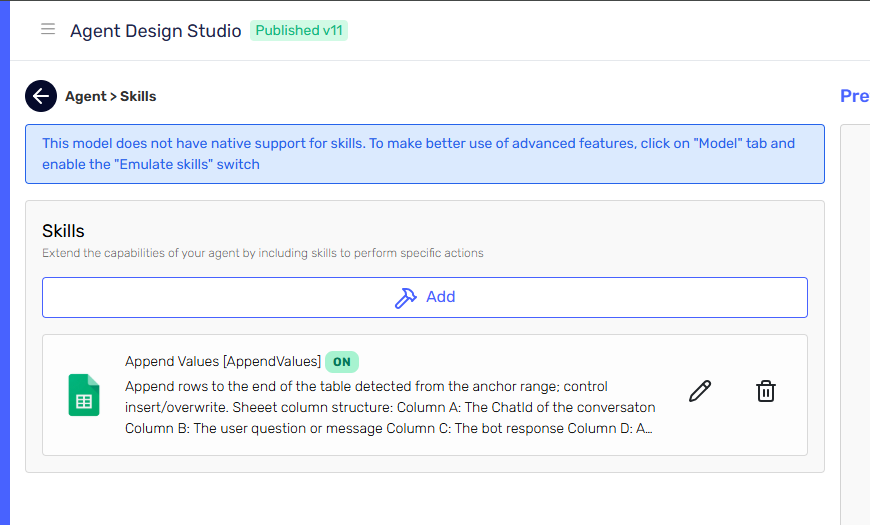Add a new skill
This screenshot has width=870, height=525.
[x=425, y=297]
